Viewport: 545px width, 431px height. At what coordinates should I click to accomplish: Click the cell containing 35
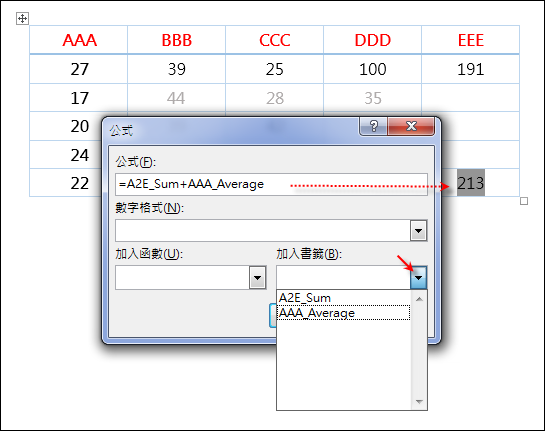point(373,98)
